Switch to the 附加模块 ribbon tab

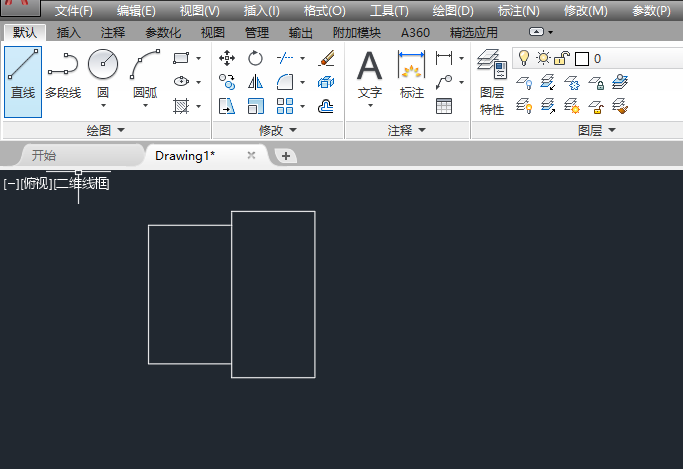point(357,33)
